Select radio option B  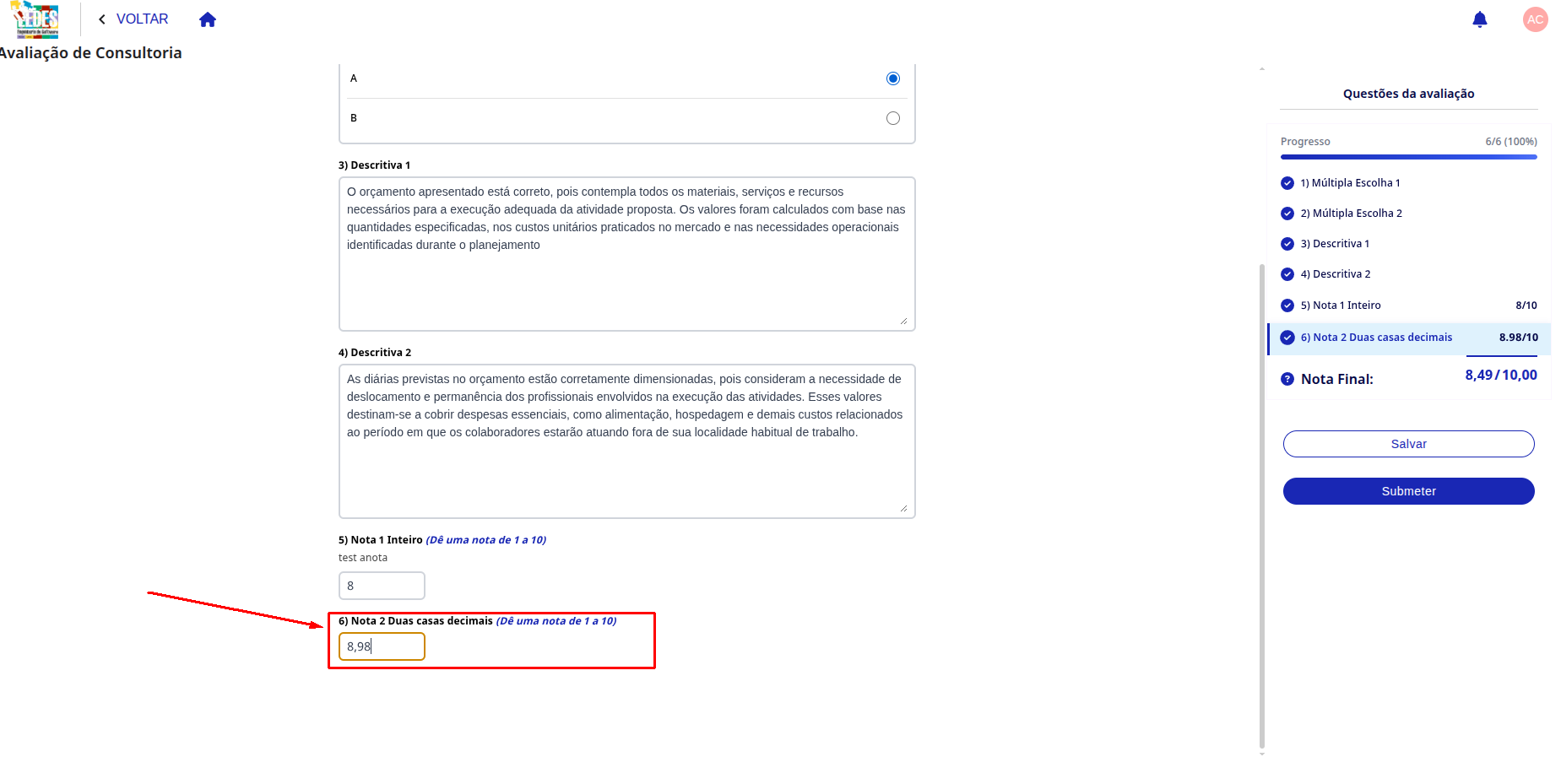click(893, 118)
